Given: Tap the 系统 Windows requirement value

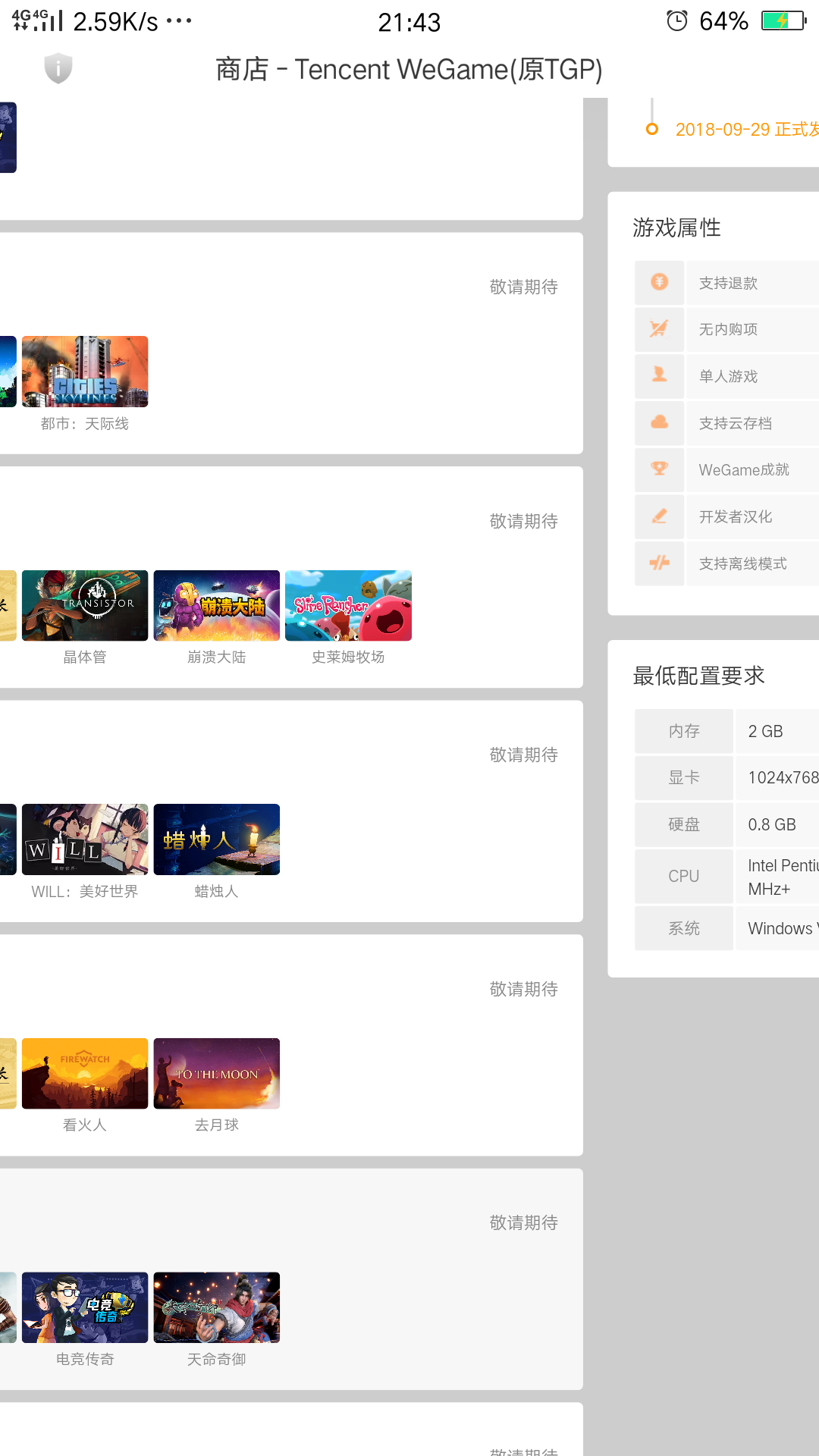Looking at the screenshot, I should 783,928.
